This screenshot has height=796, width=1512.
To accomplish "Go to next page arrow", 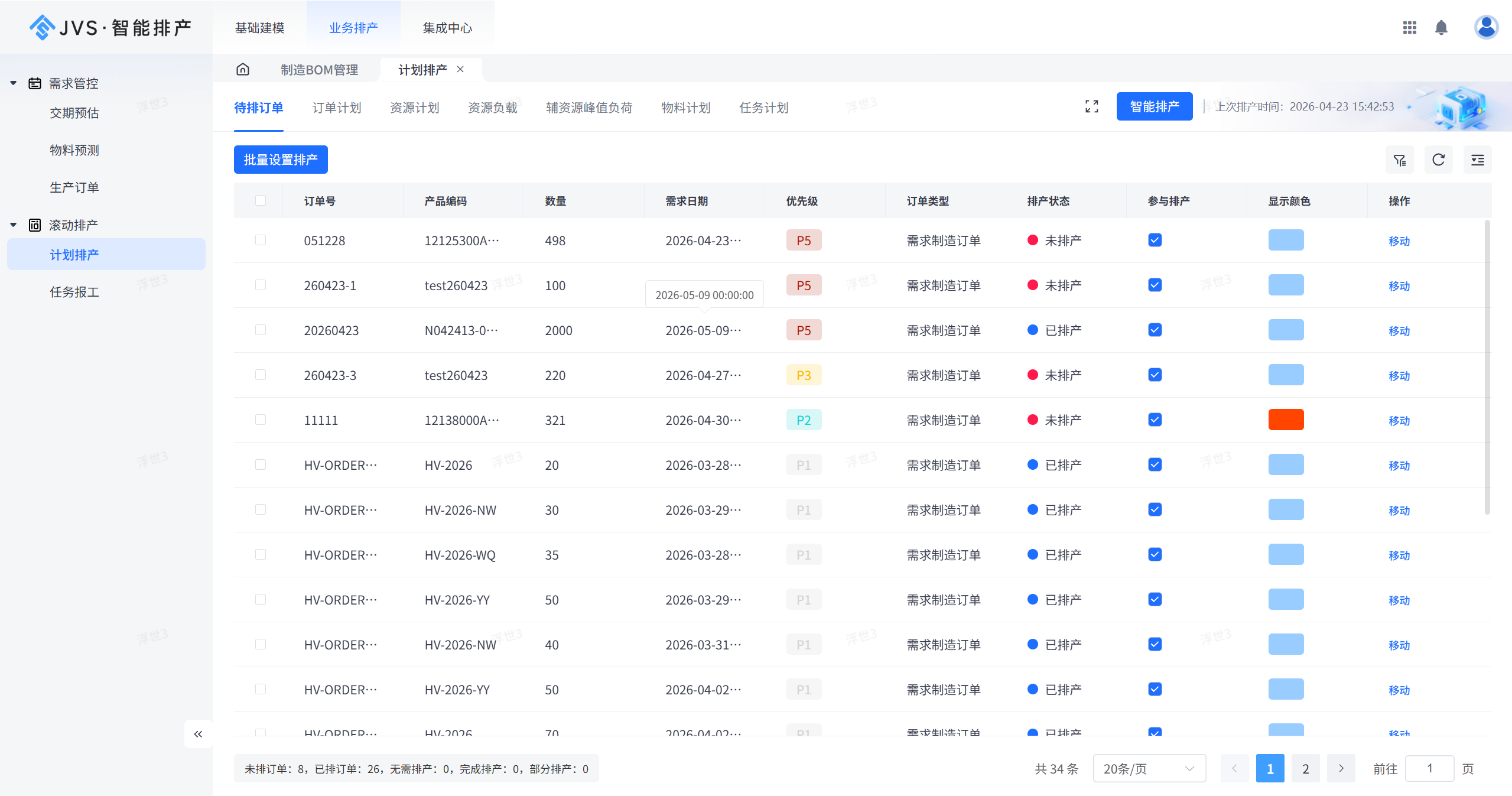I will coord(1341,768).
